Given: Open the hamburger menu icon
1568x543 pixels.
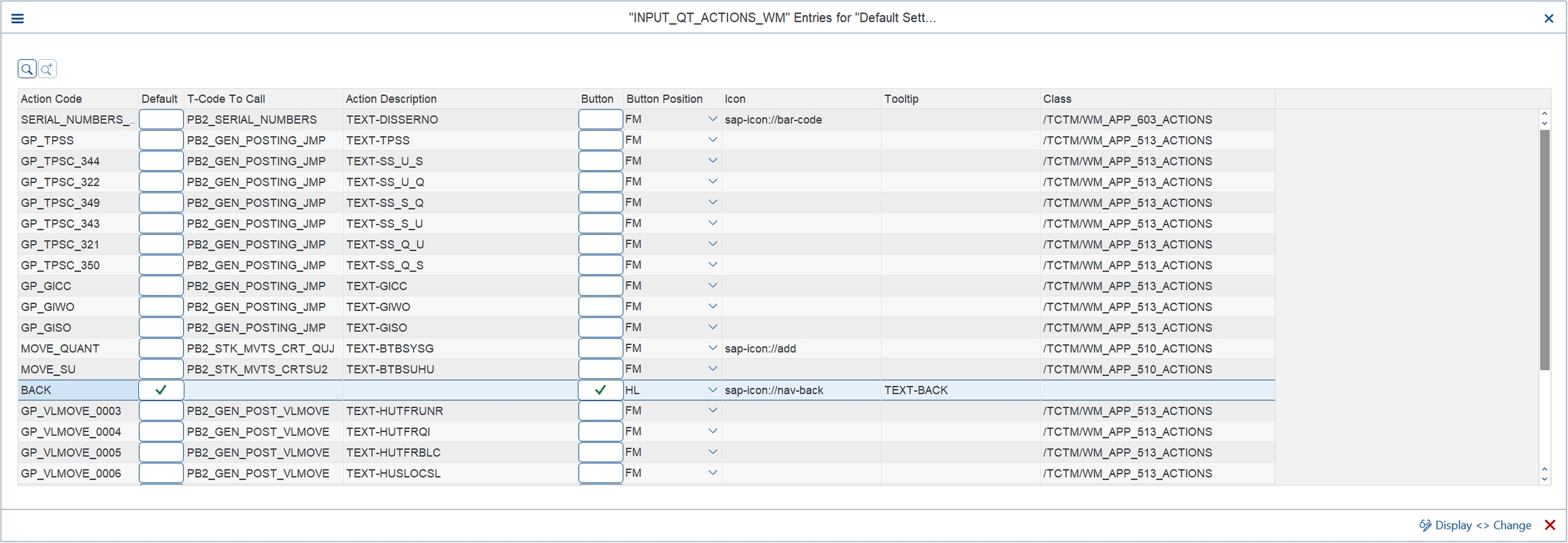Looking at the screenshot, I should coord(18,18).
